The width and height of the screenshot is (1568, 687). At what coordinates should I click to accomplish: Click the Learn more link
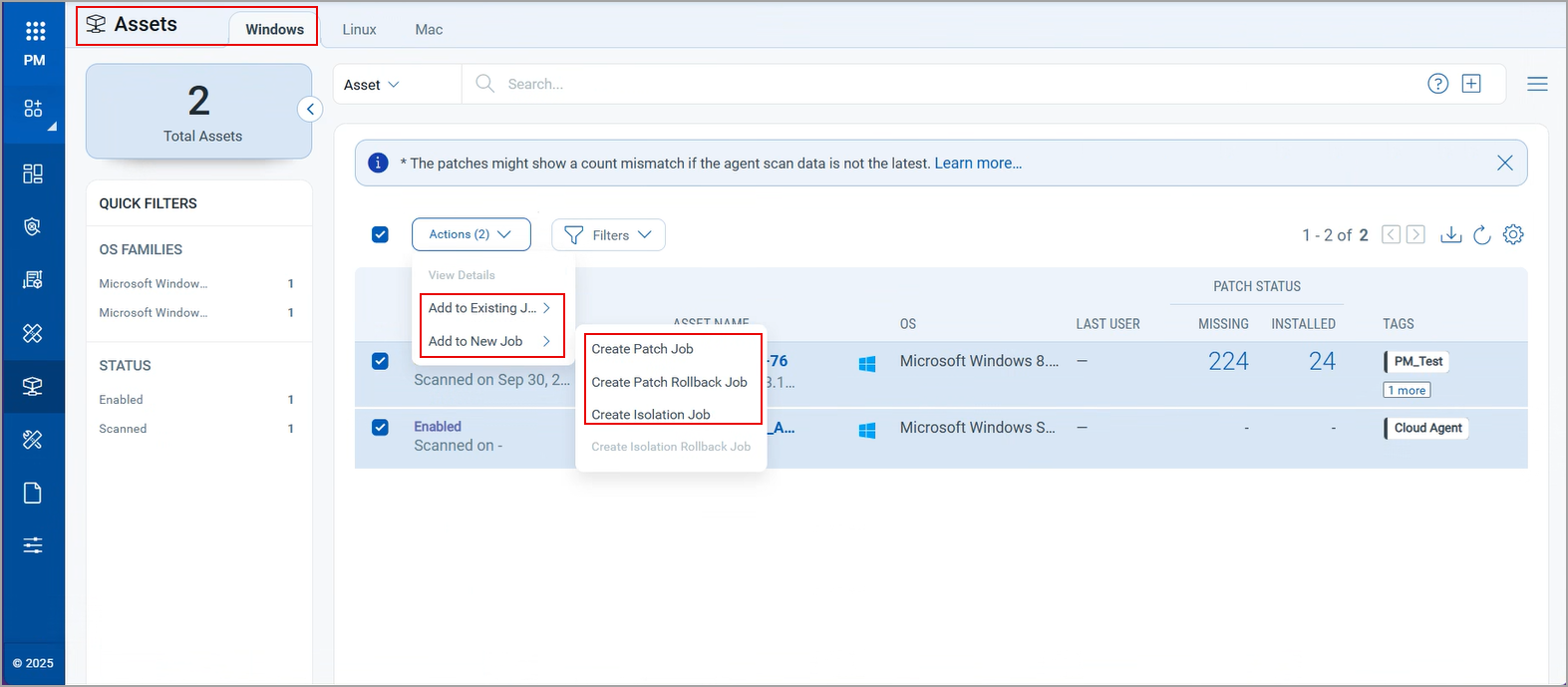pos(978,163)
